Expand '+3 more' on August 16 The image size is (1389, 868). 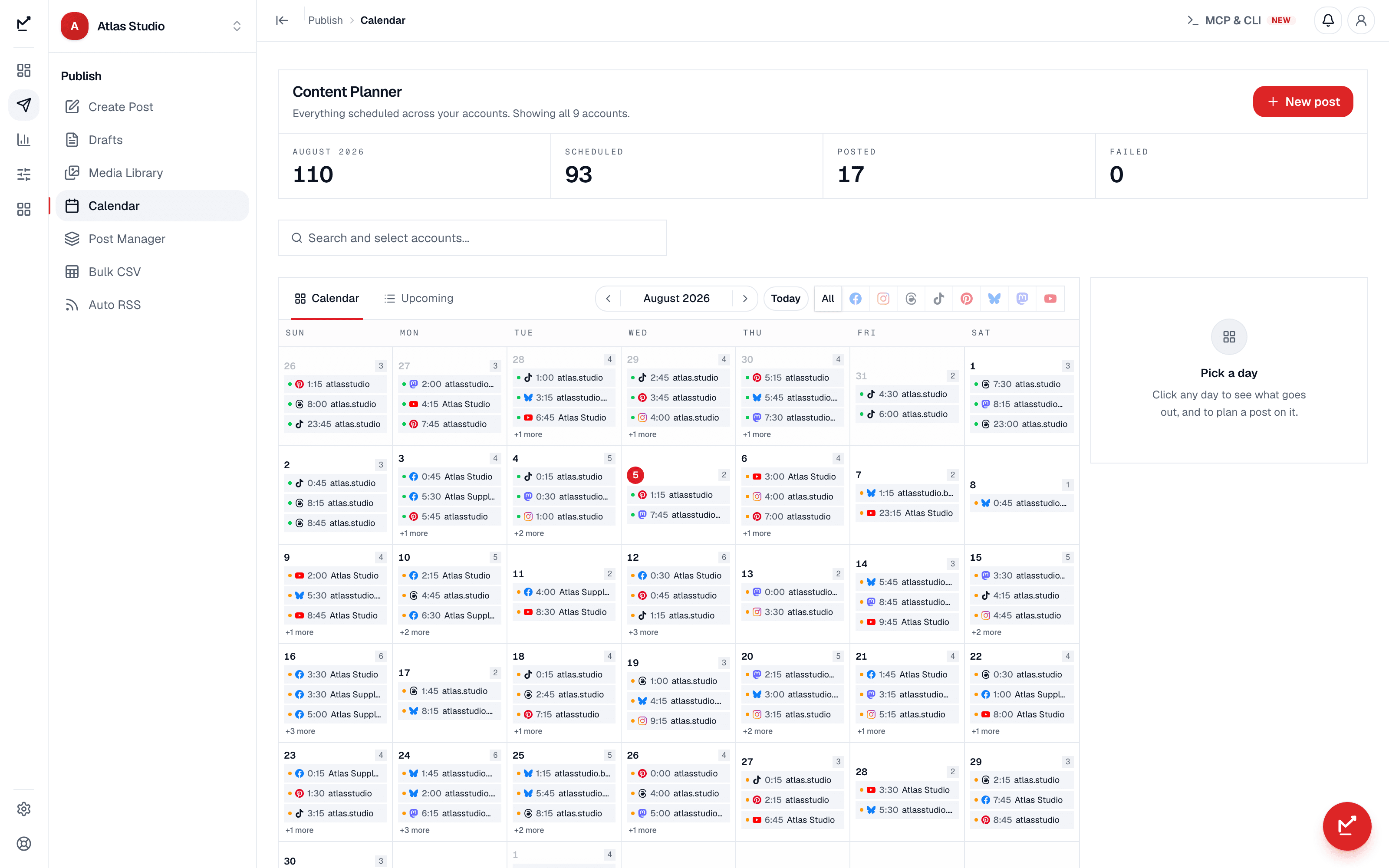(x=300, y=731)
